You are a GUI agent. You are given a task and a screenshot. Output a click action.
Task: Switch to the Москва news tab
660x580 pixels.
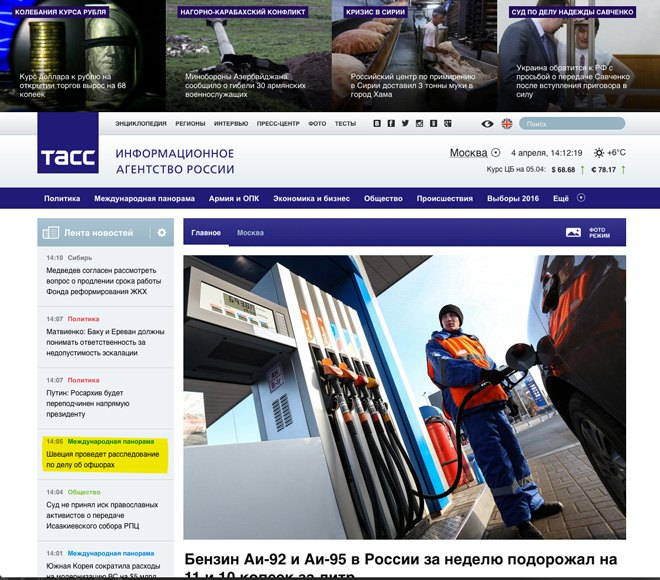click(250, 232)
